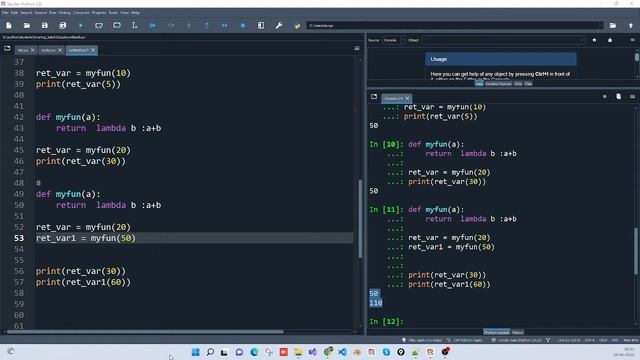Clear all variables in the console
This screenshot has width=640, height=360.
(618, 97)
